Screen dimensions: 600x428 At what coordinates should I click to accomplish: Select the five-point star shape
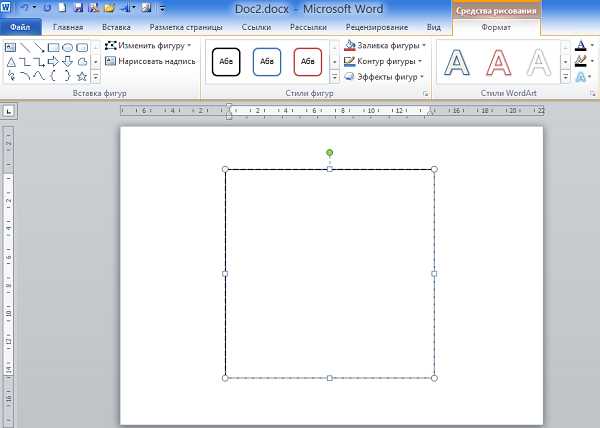[82, 76]
